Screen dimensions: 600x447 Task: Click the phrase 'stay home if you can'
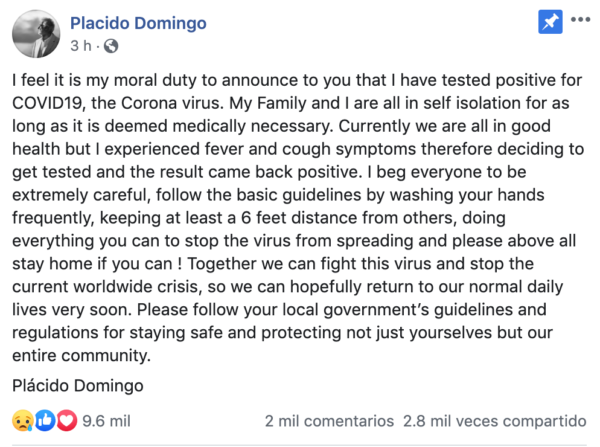pyautogui.click(x=92, y=264)
